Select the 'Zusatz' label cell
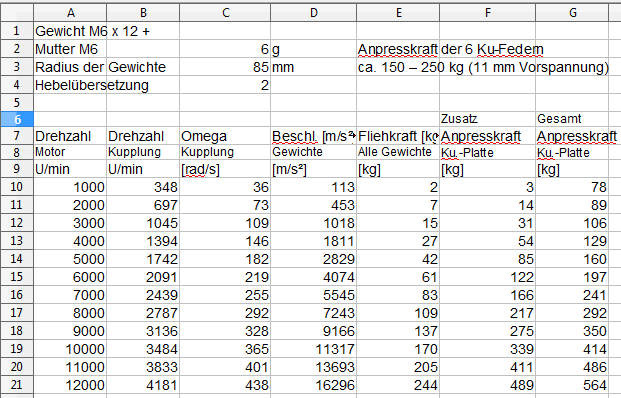621x398 pixels. (x=488, y=119)
